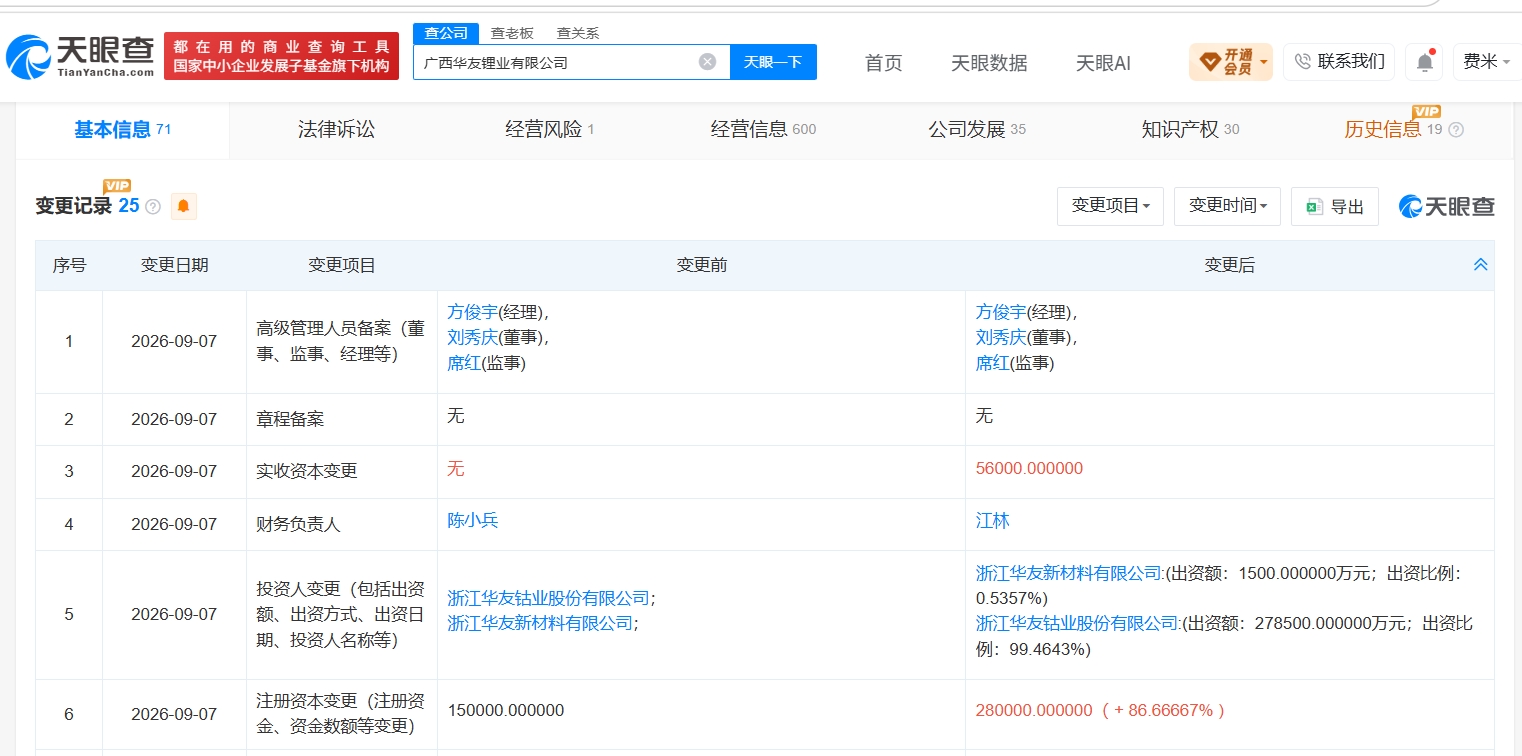Click the 联系我们 button
The width and height of the screenshot is (1522, 756).
[1339, 62]
